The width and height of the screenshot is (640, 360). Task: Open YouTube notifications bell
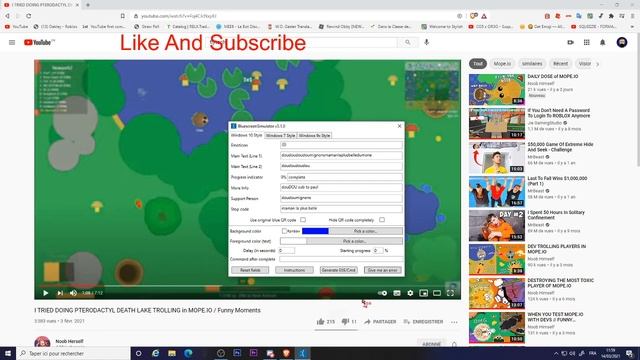[602, 42]
